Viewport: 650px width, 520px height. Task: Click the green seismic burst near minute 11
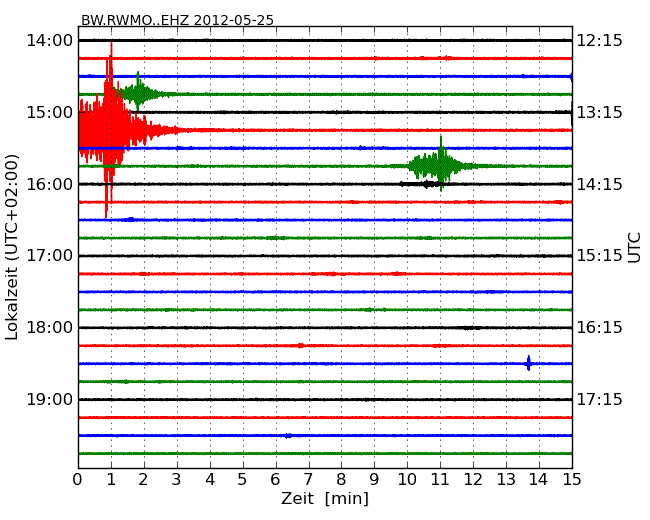(x=440, y=165)
